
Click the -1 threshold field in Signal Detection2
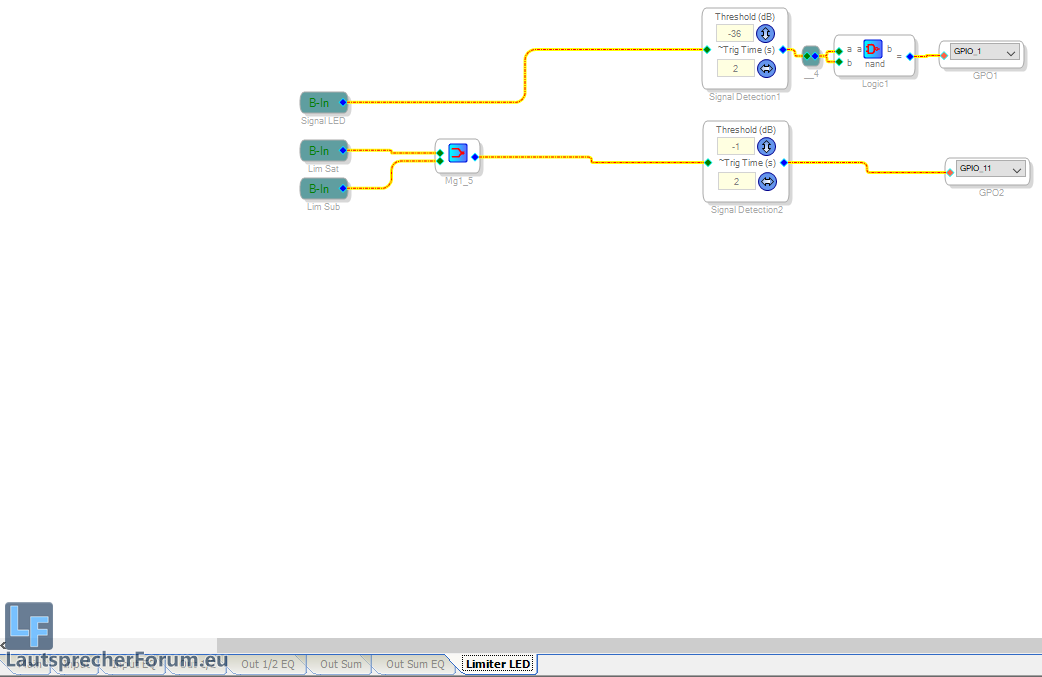736,146
